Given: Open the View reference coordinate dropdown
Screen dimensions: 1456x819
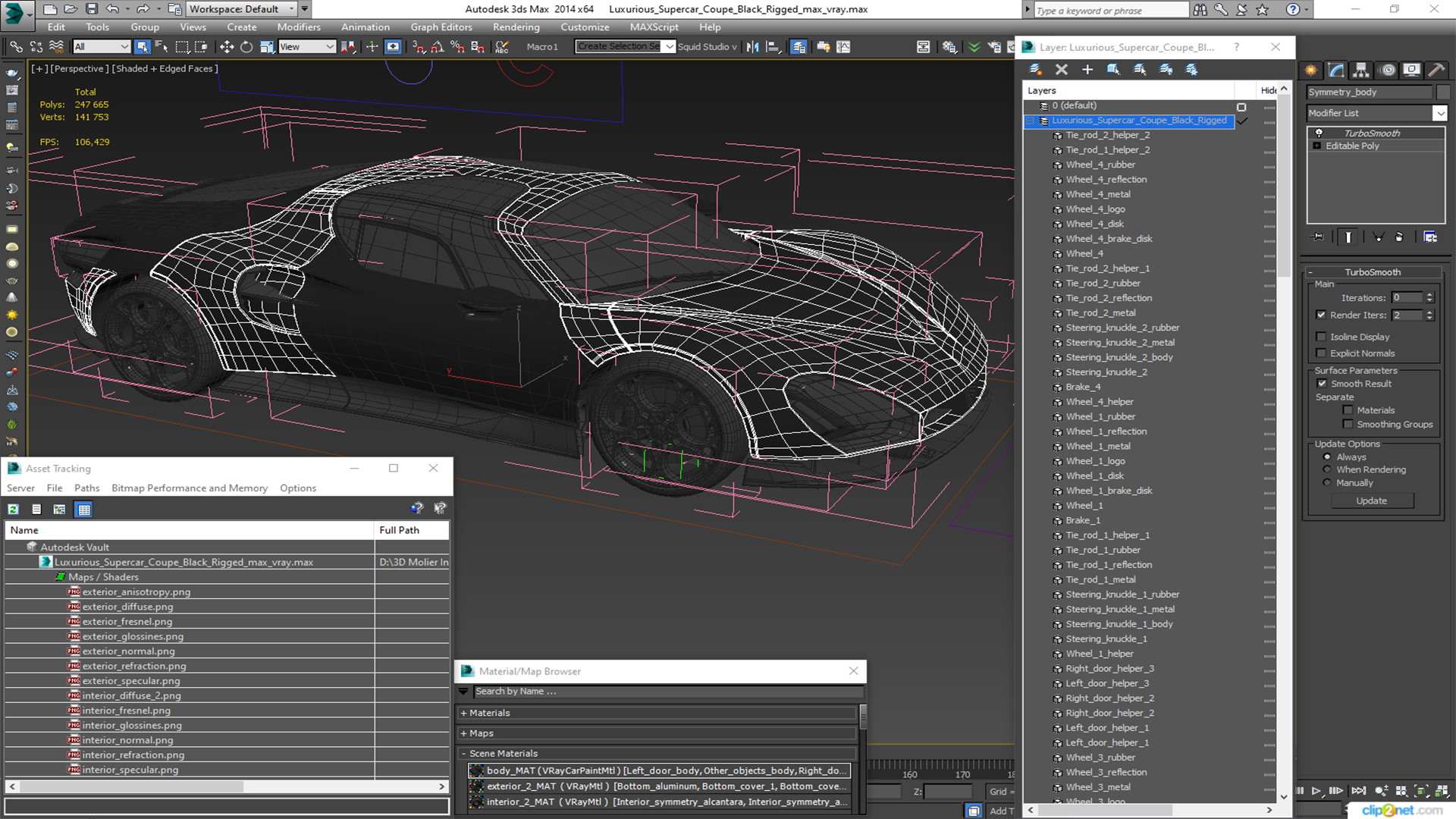Looking at the screenshot, I should pos(306,47).
